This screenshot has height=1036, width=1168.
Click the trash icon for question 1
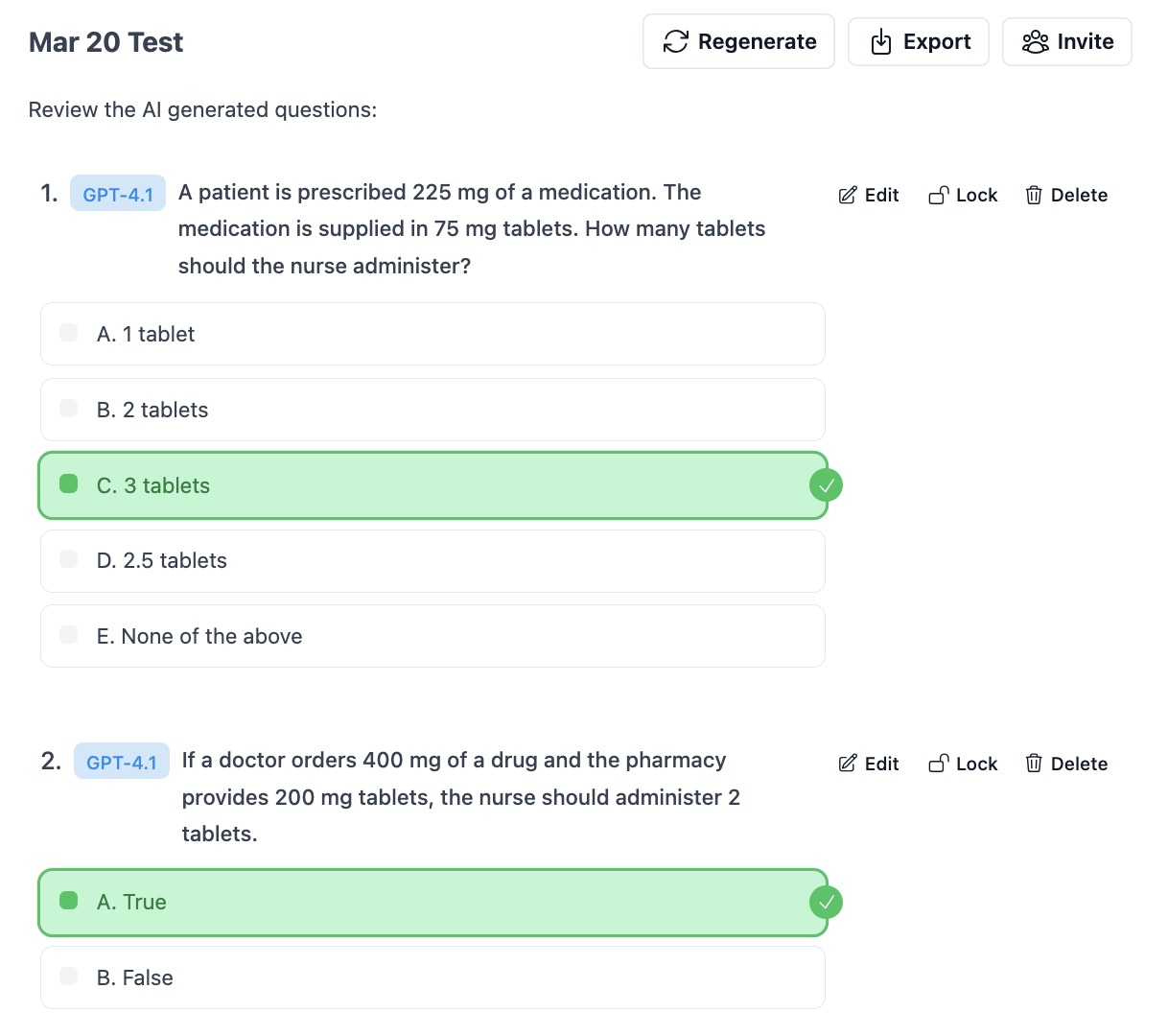pos(1034,196)
